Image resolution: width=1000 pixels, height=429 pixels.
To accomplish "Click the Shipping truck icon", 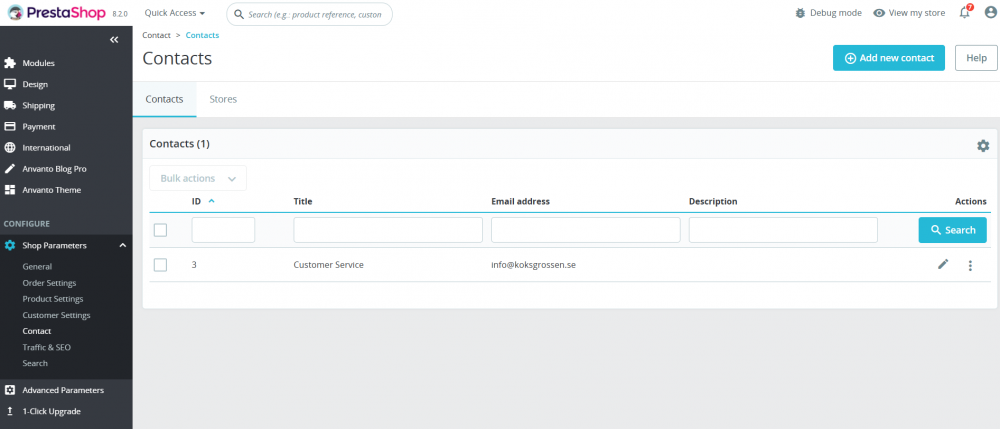I will 10,105.
